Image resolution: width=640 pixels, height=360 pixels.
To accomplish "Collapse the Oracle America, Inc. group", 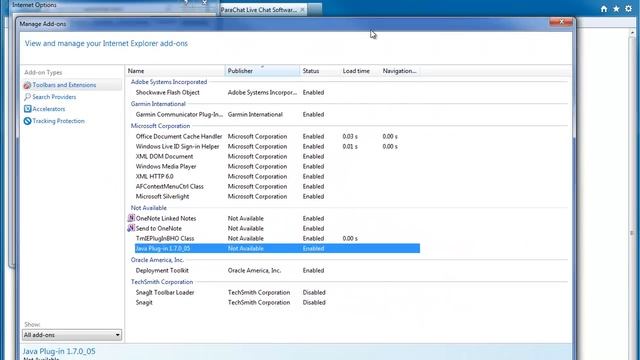I will click(x=157, y=260).
